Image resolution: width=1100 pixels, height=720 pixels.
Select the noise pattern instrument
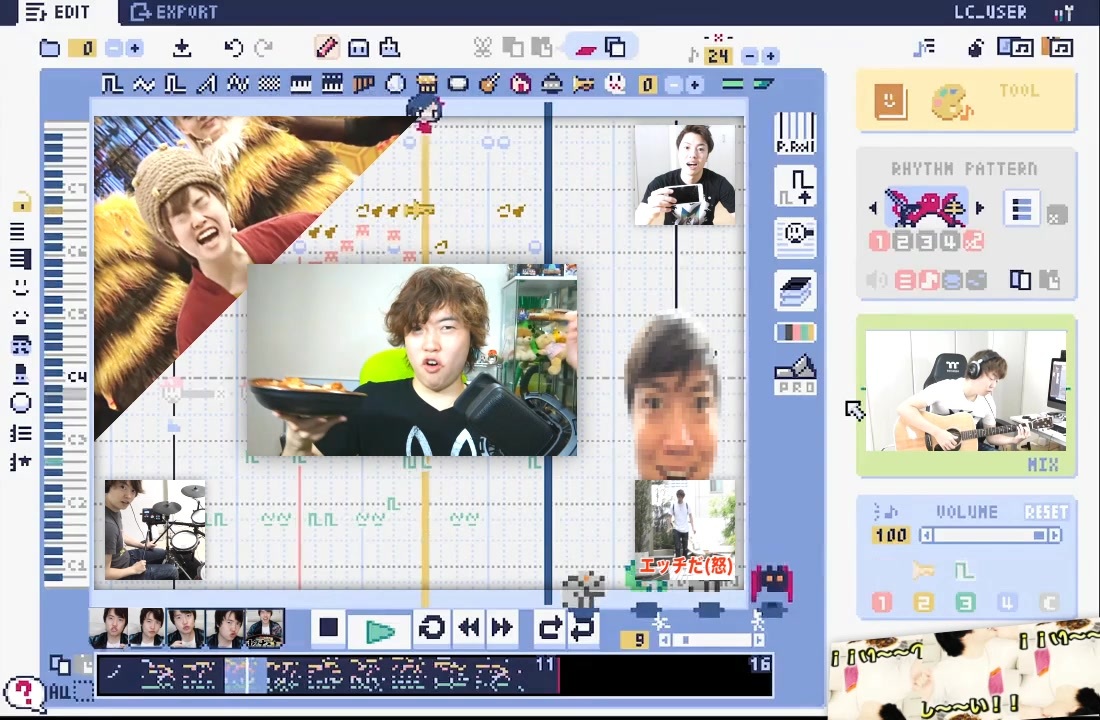(x=269, y=84)
